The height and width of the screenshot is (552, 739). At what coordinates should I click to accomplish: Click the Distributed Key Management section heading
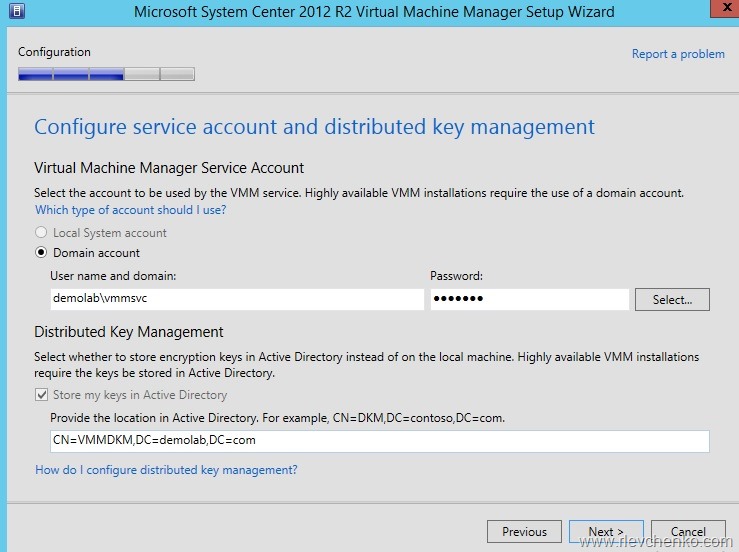129,332
